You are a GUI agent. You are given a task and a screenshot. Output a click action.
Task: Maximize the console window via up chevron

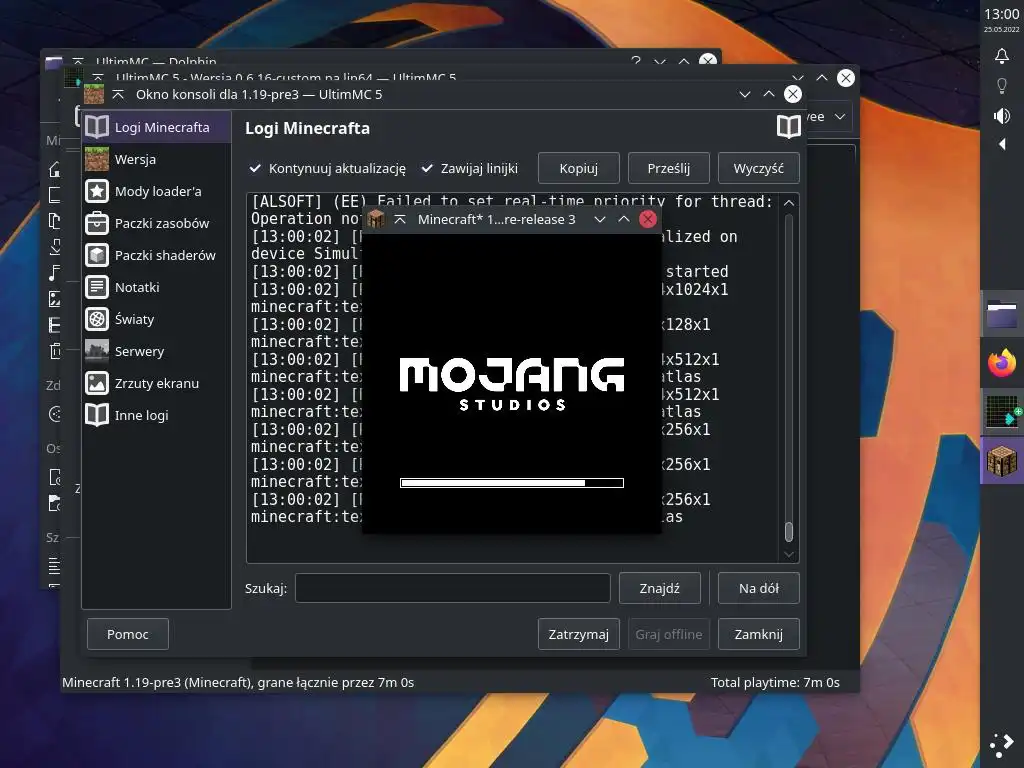(x=769, y=95)
